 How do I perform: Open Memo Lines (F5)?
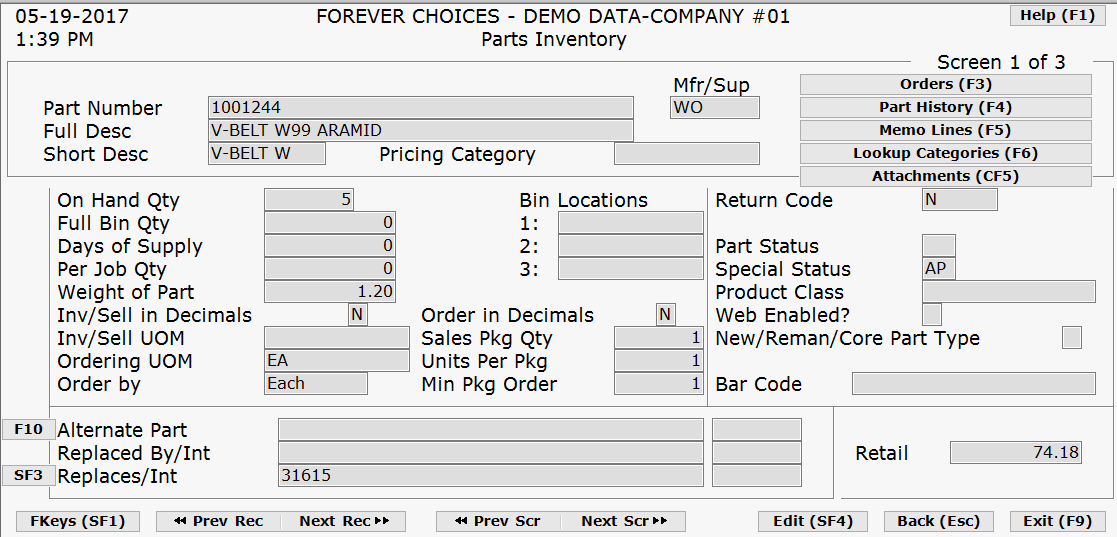945,131
